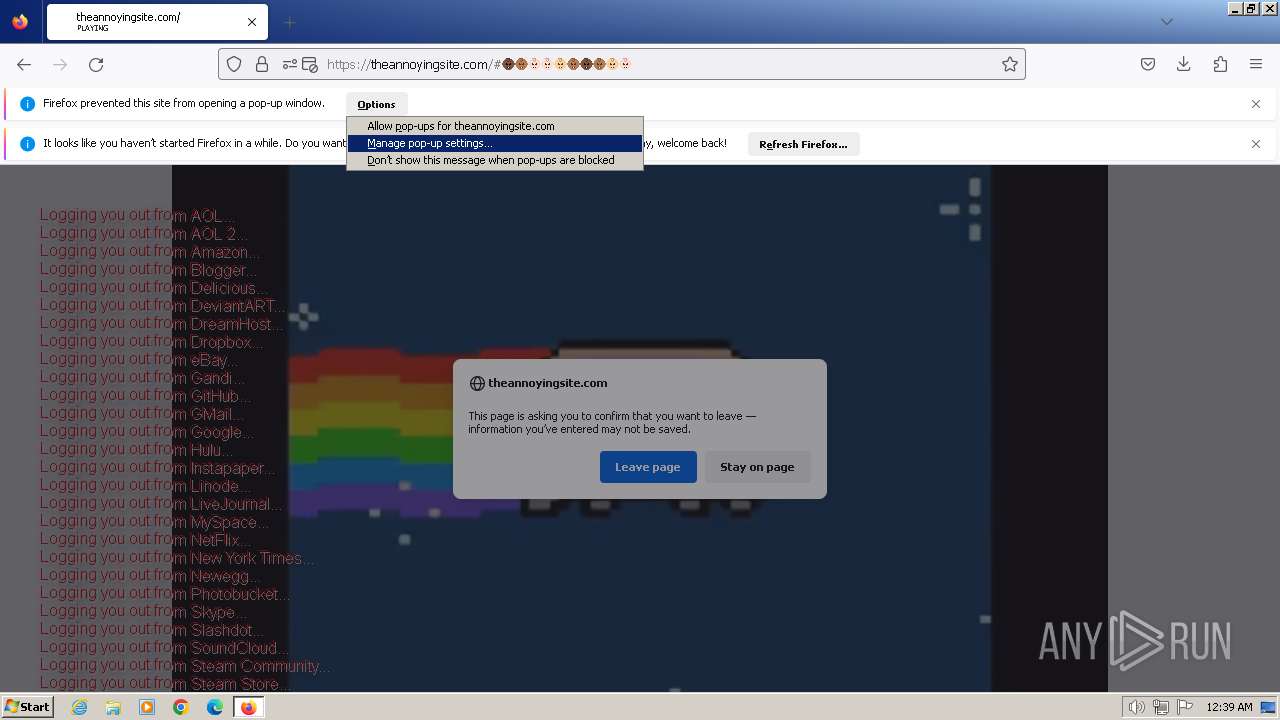This screenshot has width=1280, height=720.
Task: Launch Internet Explorer from taskbar
Action: point(79,707)
